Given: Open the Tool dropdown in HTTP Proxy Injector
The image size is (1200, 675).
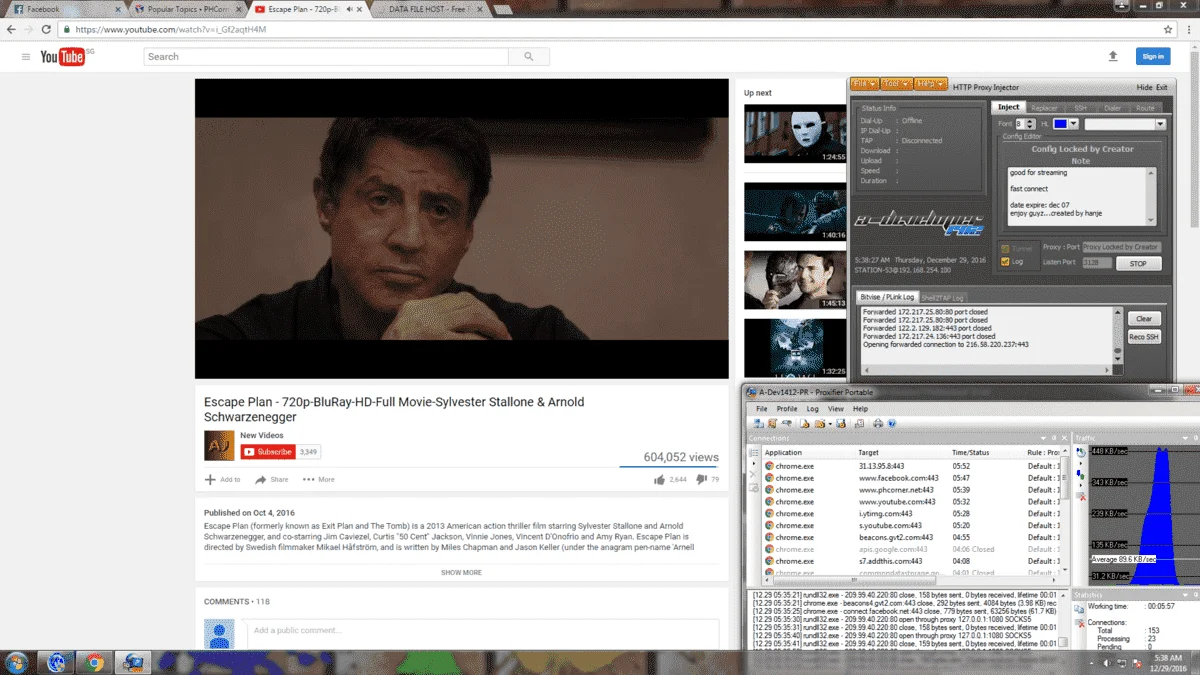Looking at the screenshot, I should coord(897,84).
